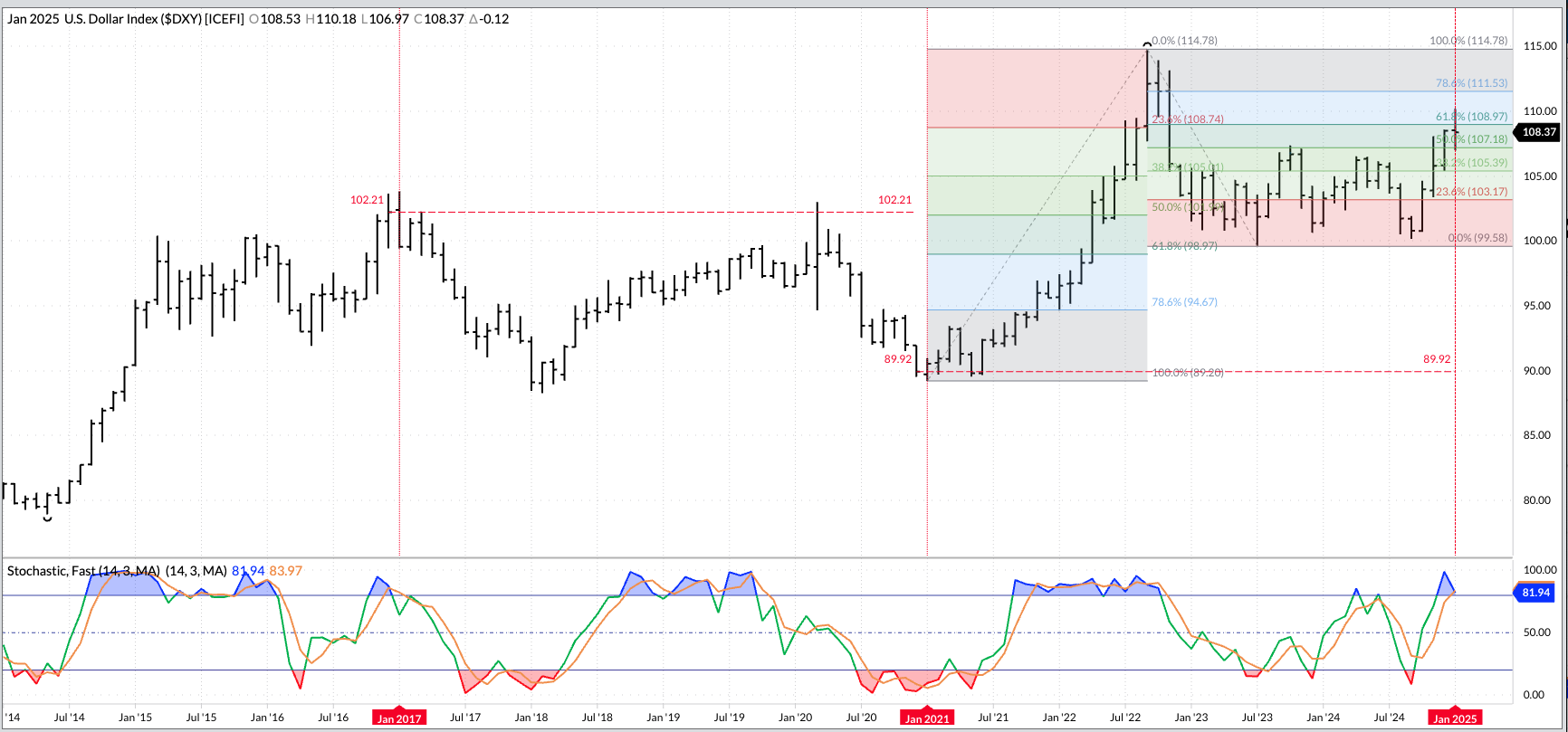The width and height of the screenshot is (1568, 732).
Task: Open the Stochastic, Fast indicator label
Action: coord(83,571)
